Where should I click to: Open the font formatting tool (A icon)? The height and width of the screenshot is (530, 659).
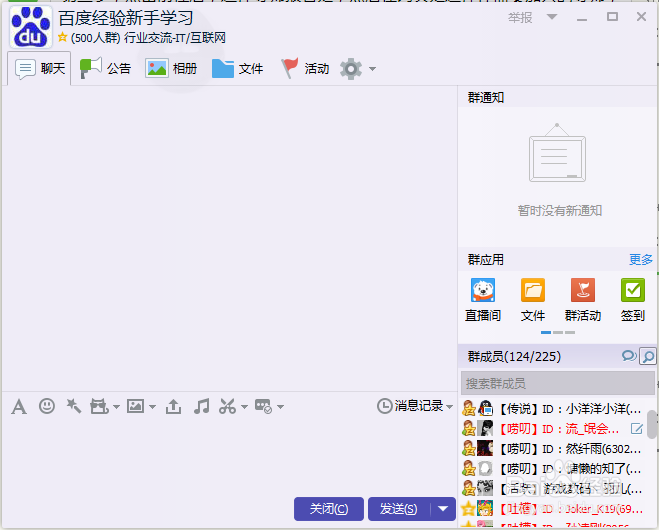19,406
